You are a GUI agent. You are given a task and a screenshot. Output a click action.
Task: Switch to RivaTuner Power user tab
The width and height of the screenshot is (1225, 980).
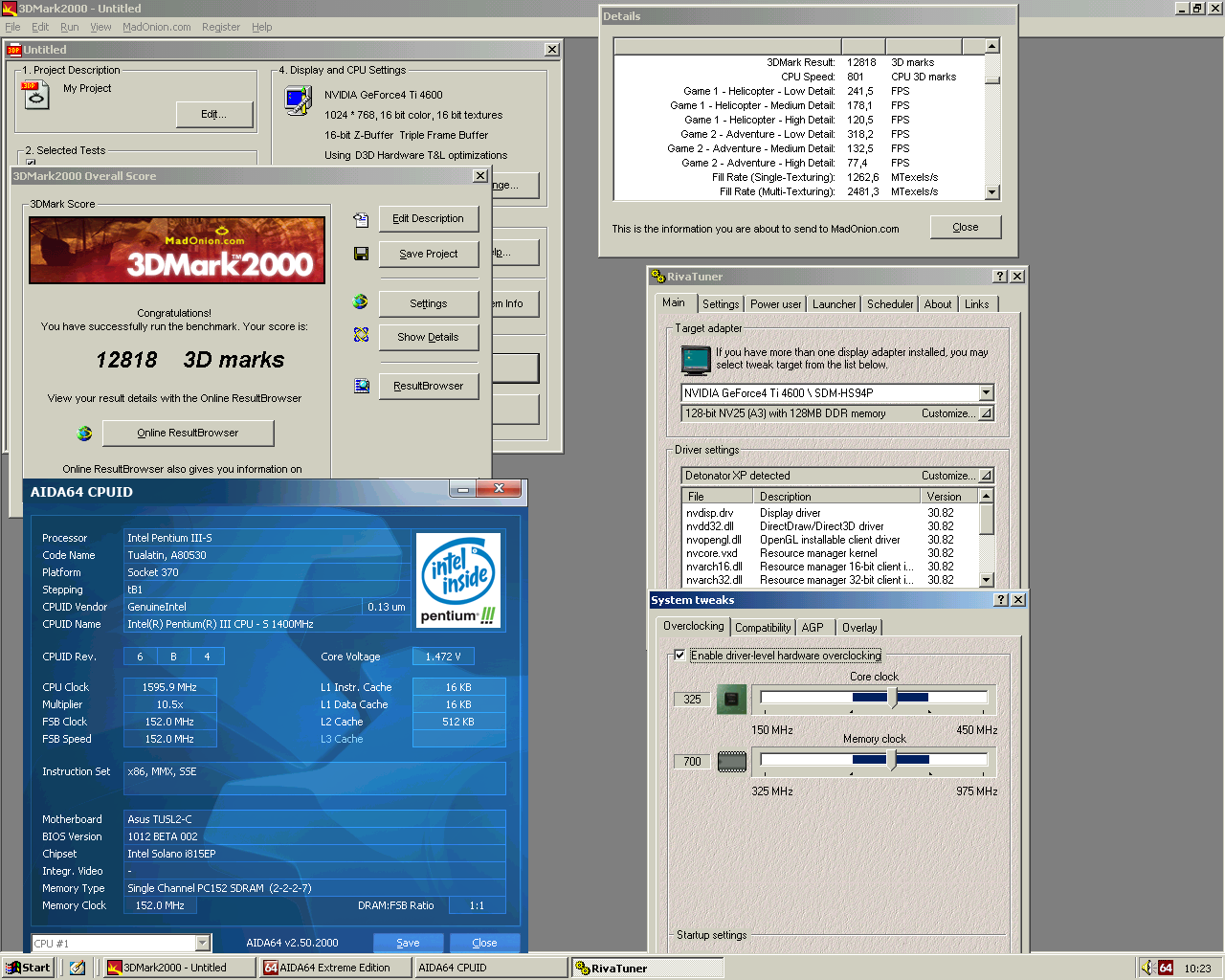pyautogui.click(x=775, y=304)
